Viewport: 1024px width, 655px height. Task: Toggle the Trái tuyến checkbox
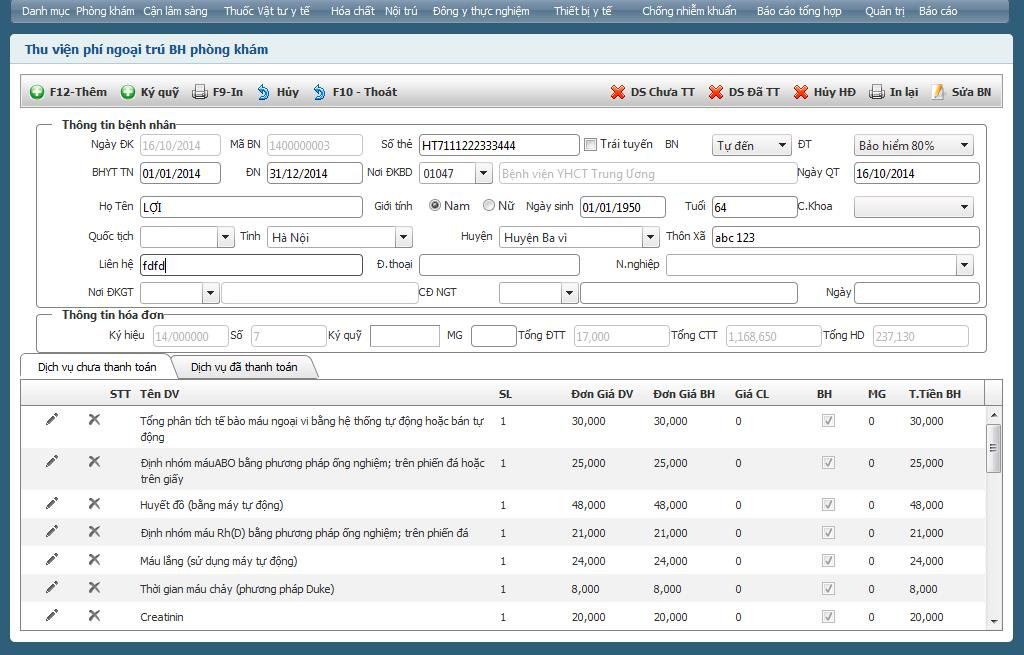590,144
